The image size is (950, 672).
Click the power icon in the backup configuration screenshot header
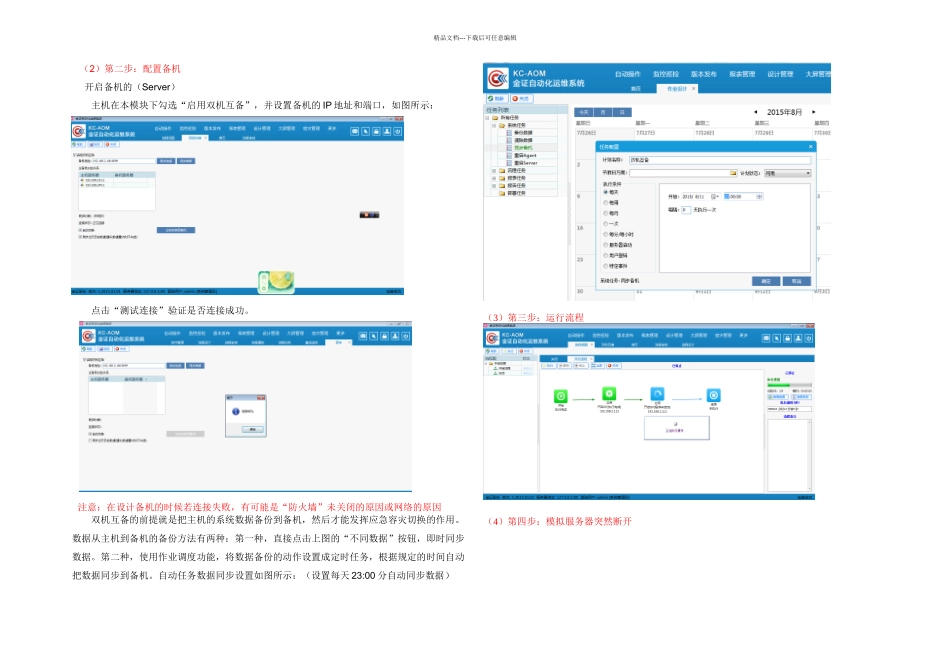397,131
